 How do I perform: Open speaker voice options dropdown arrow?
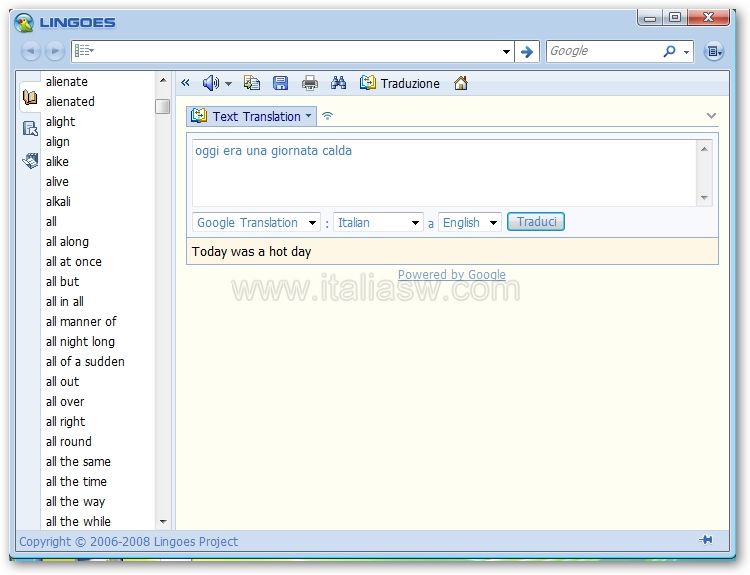pyautogui.click(x=229, y=84)
